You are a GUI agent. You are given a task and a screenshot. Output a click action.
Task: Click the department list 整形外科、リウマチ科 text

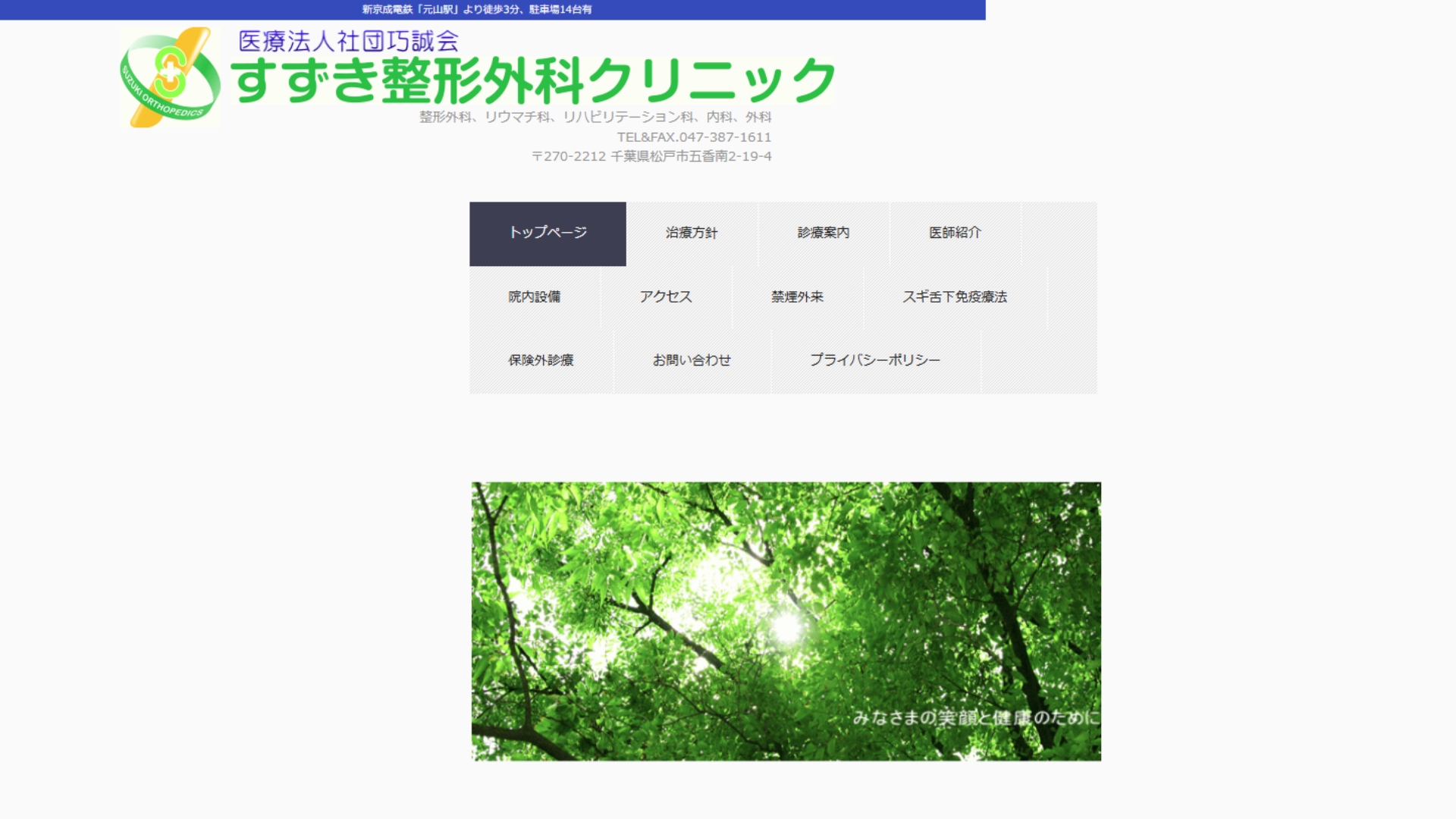[595, 117]
